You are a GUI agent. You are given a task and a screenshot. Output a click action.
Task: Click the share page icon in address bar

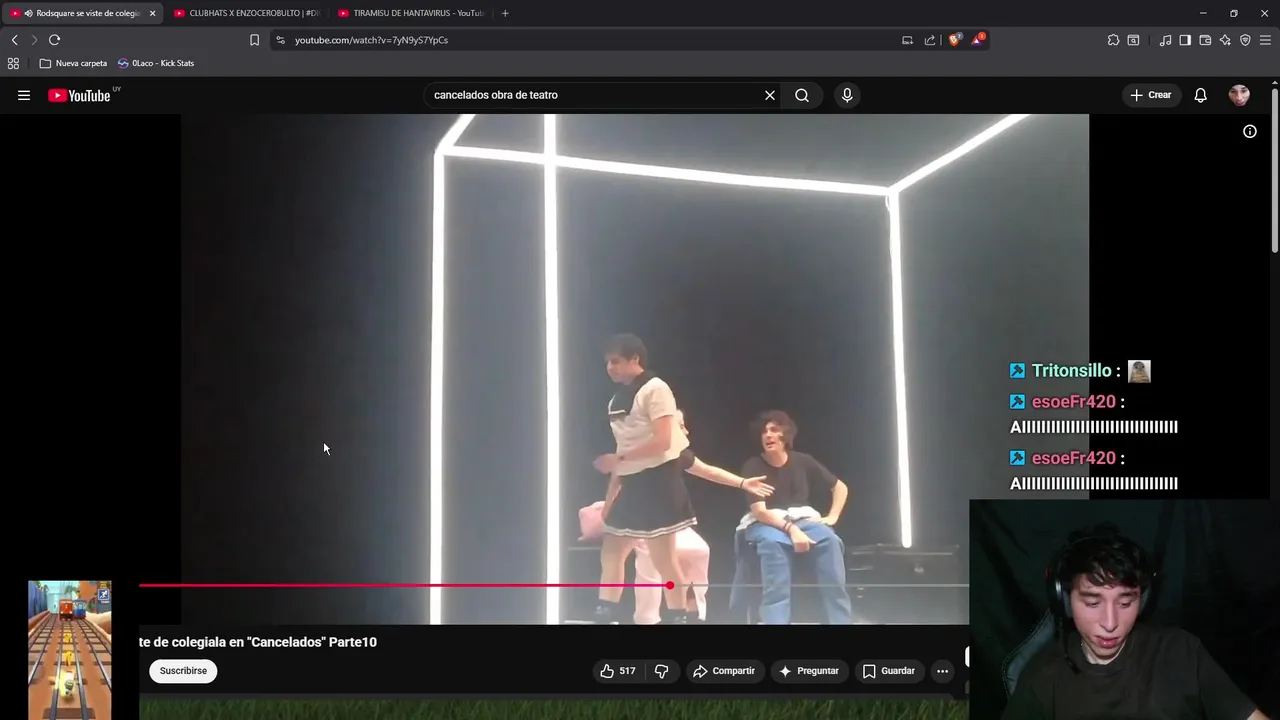point(930,40)
